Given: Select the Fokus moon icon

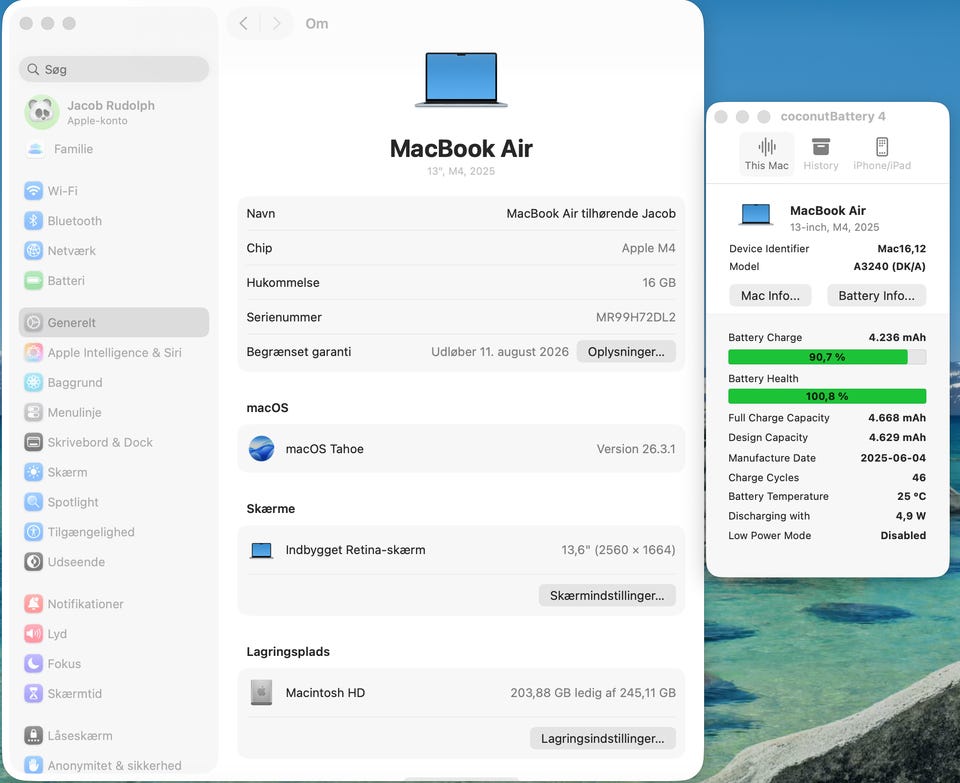Looking at the screenshot, I should point(33,664).
